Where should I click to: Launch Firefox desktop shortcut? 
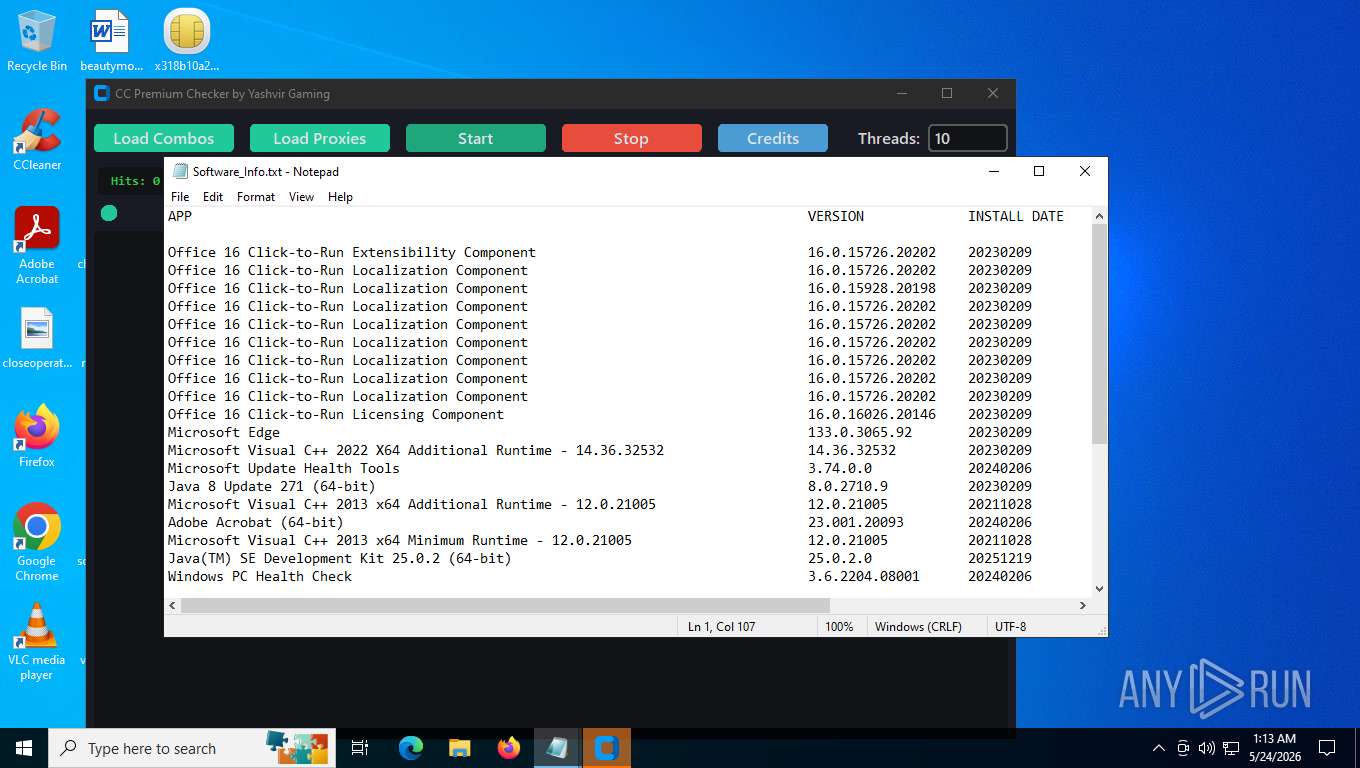[x=37, y=437]
